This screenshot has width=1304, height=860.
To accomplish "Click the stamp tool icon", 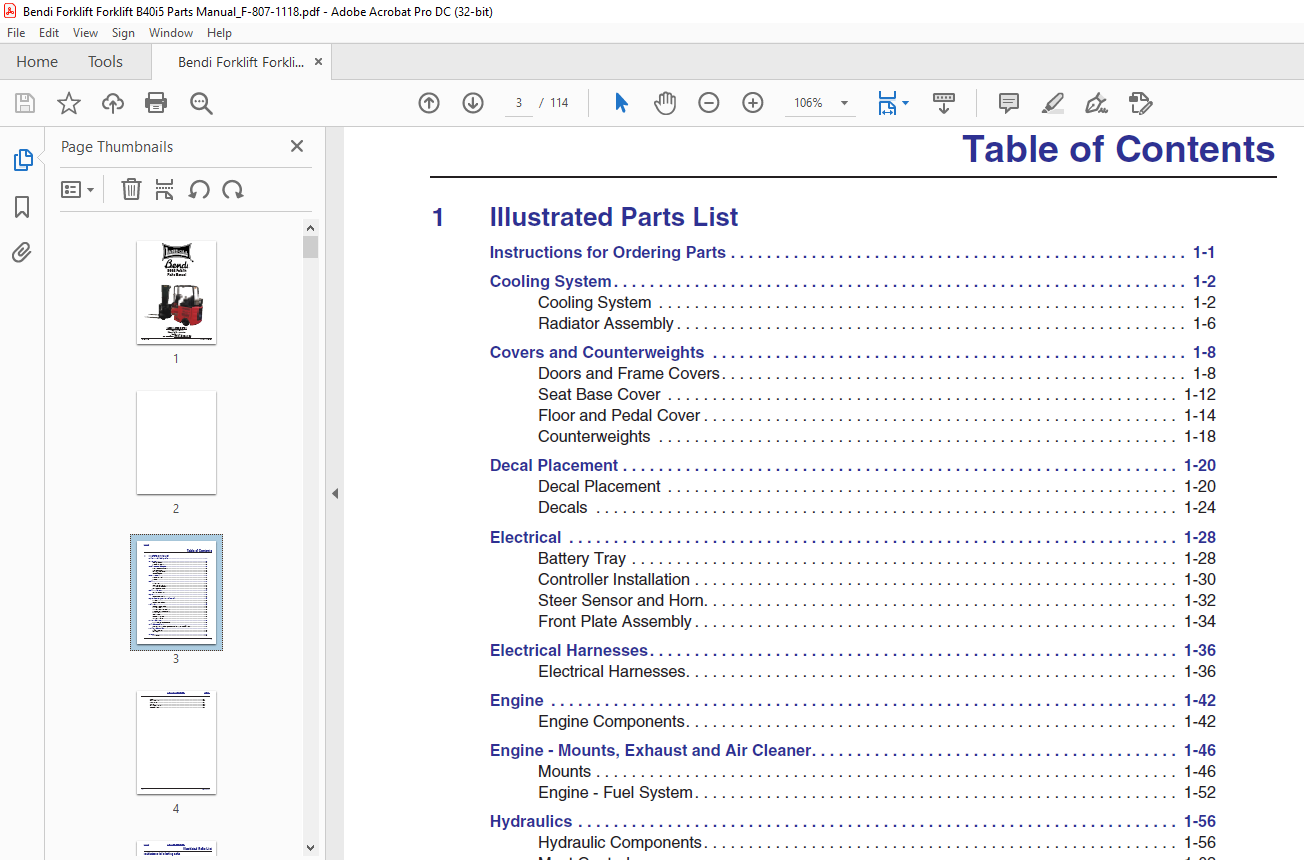I will (1140, 103).
